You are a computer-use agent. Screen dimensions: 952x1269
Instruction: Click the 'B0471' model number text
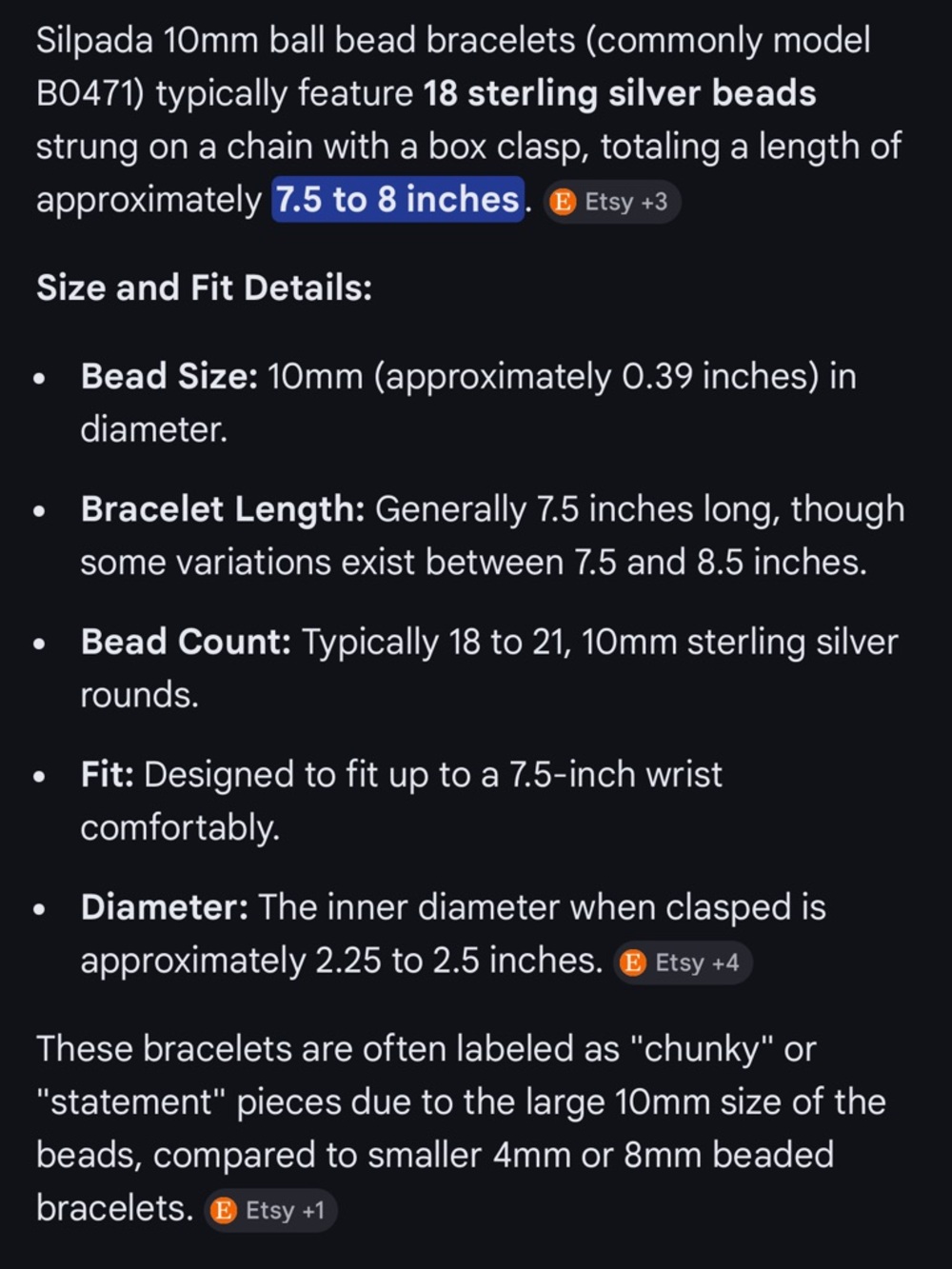click(89, 93)
